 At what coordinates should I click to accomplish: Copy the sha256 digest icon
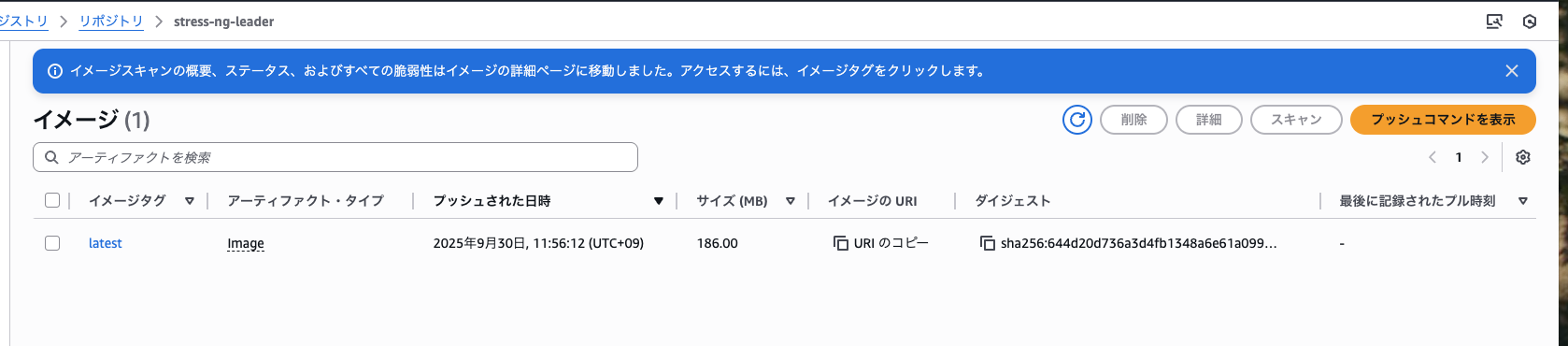(x=987, y=243)
